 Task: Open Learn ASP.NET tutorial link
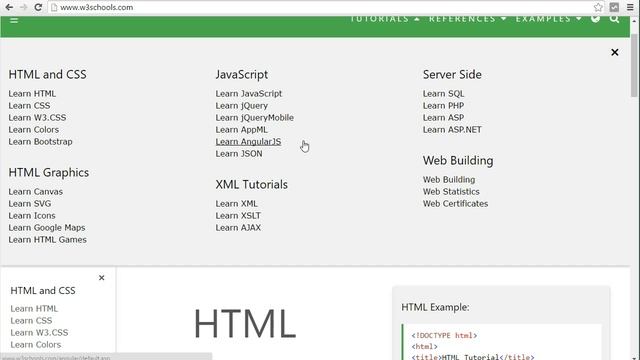click(452, 130)
